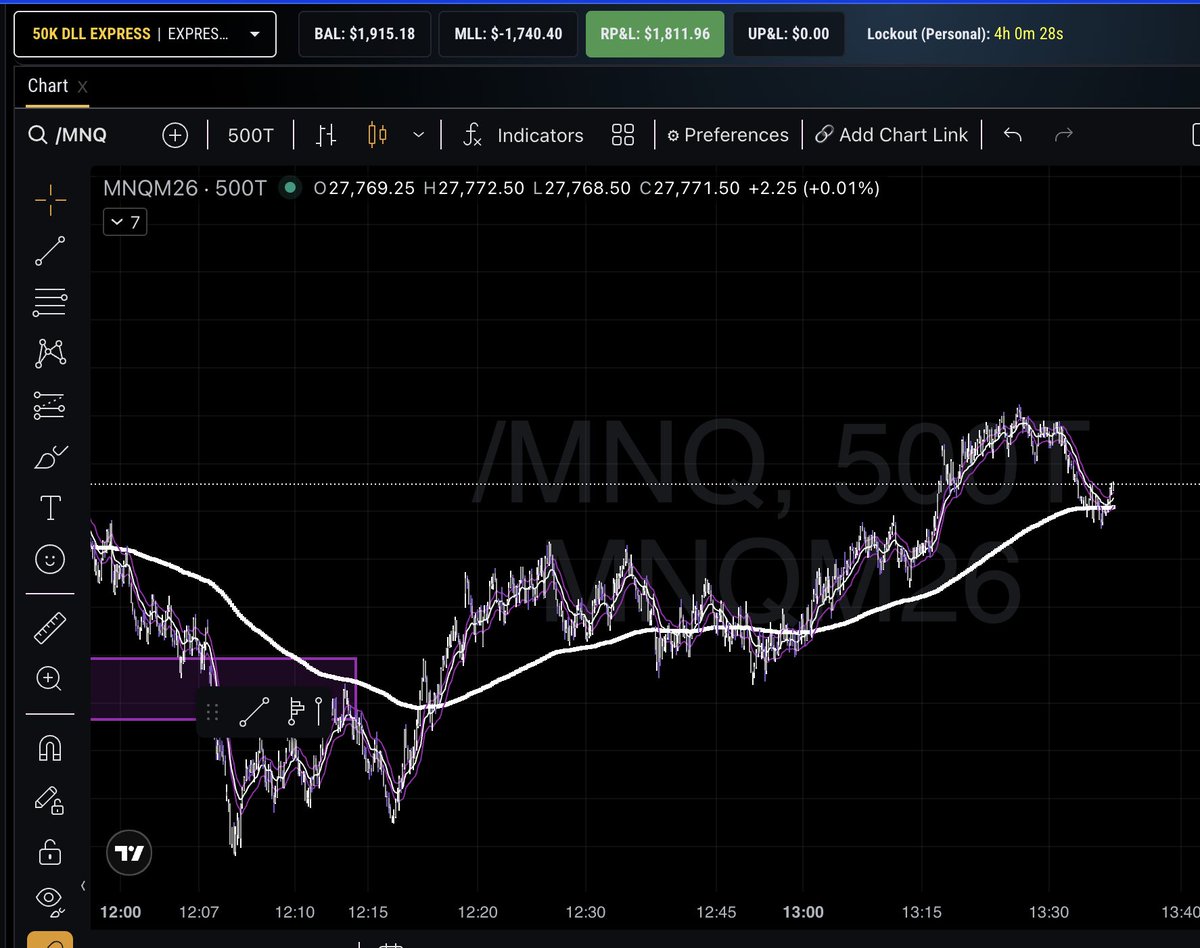Click the 13:15 time axis label
Screen dimensions: 1200x948
pos(923,912)
